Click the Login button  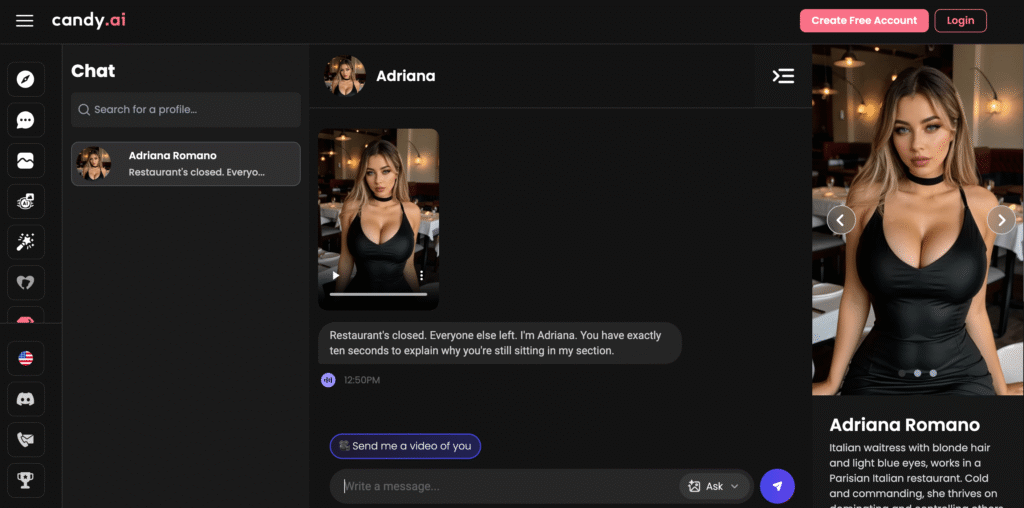pyautogui.click(x=960, y=21)
